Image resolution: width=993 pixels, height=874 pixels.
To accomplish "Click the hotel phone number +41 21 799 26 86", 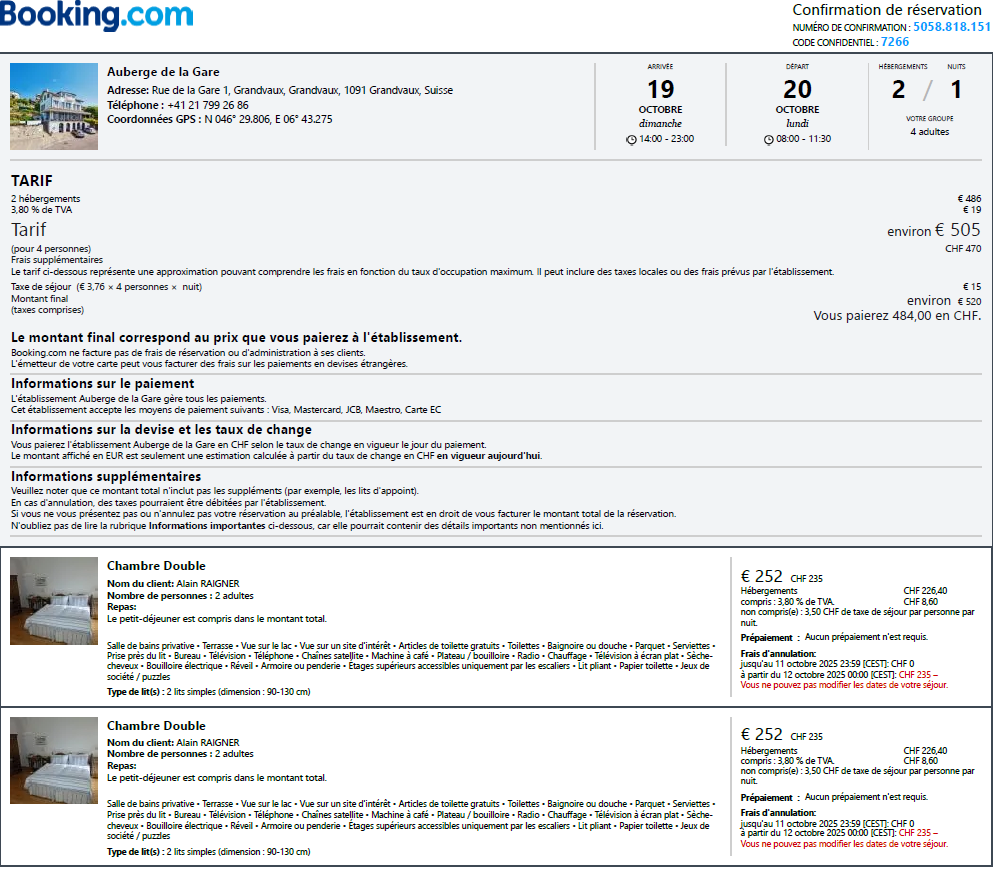I will 208,105.
